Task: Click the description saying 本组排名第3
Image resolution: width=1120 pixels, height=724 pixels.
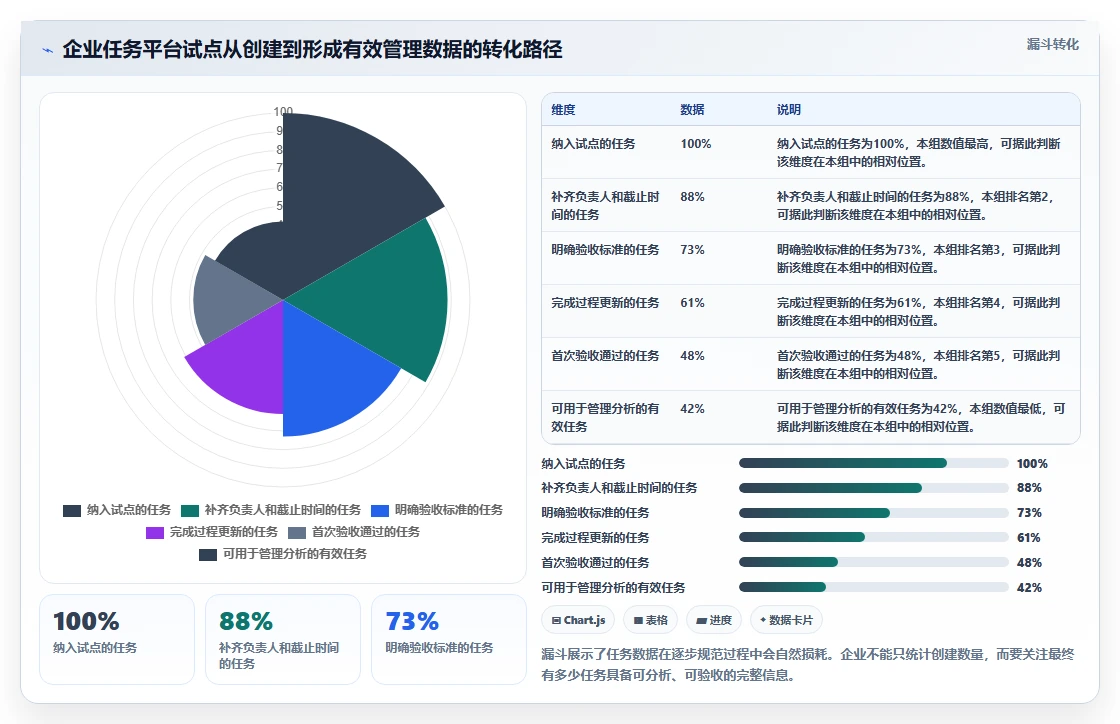Action: click(919, 258)
